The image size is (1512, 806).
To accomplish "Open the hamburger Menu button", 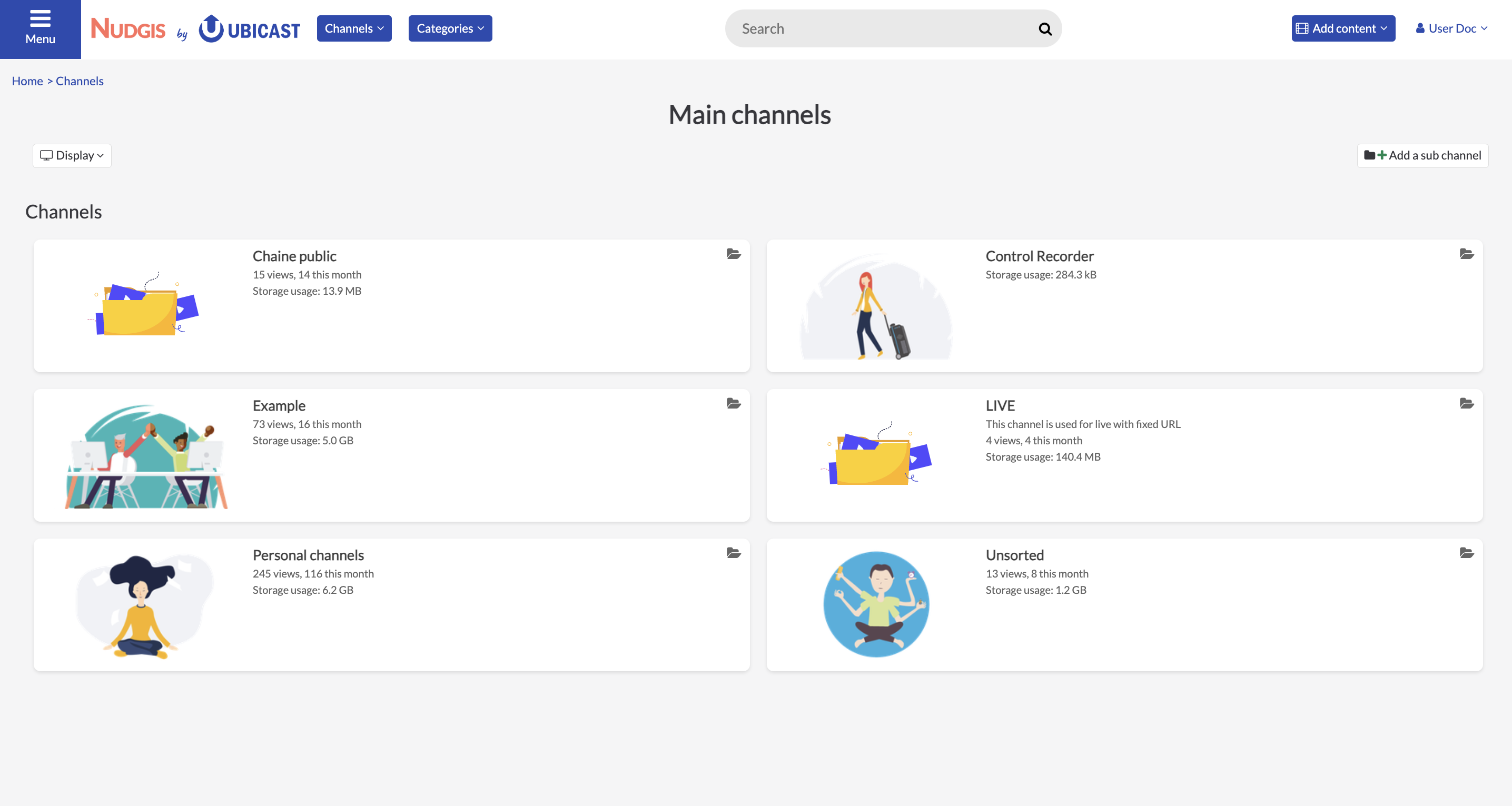I will 40,29.
